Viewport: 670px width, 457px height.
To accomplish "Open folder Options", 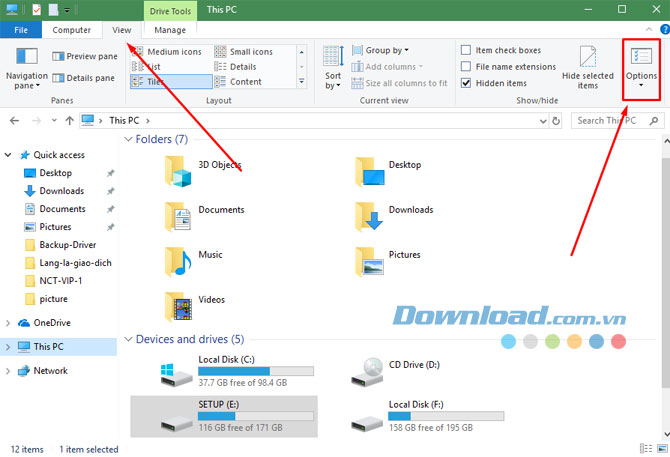I will 641,68.
